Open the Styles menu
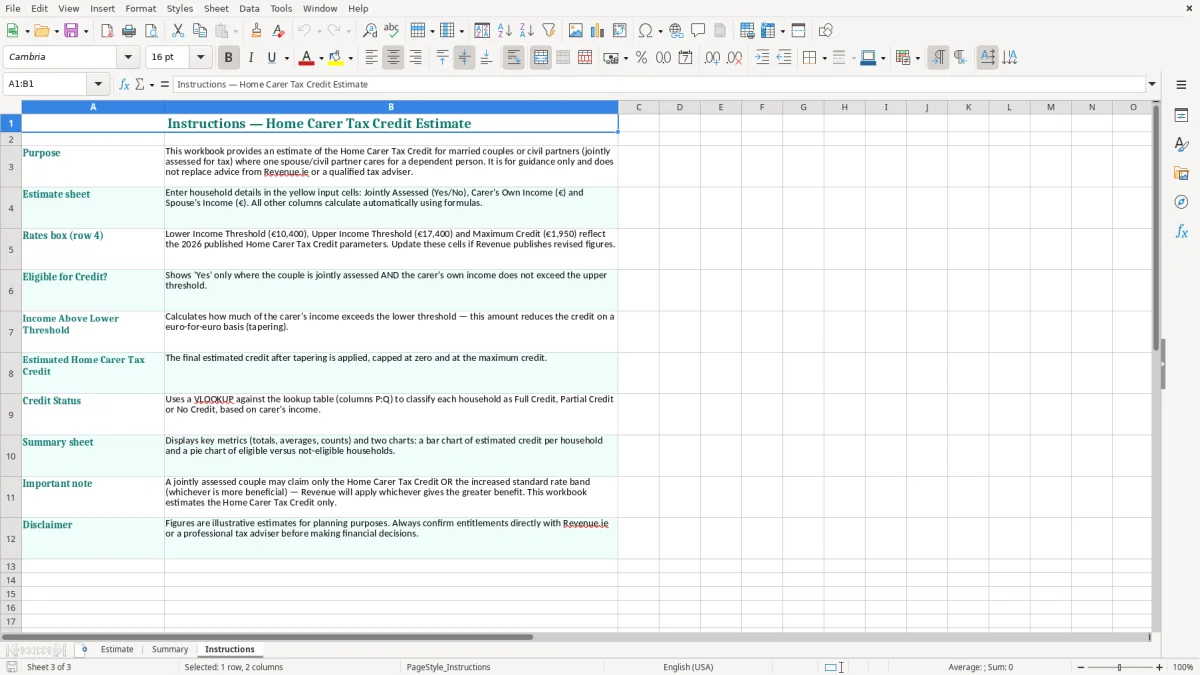This screenshot has height=675, width=1200. (180, 8)
